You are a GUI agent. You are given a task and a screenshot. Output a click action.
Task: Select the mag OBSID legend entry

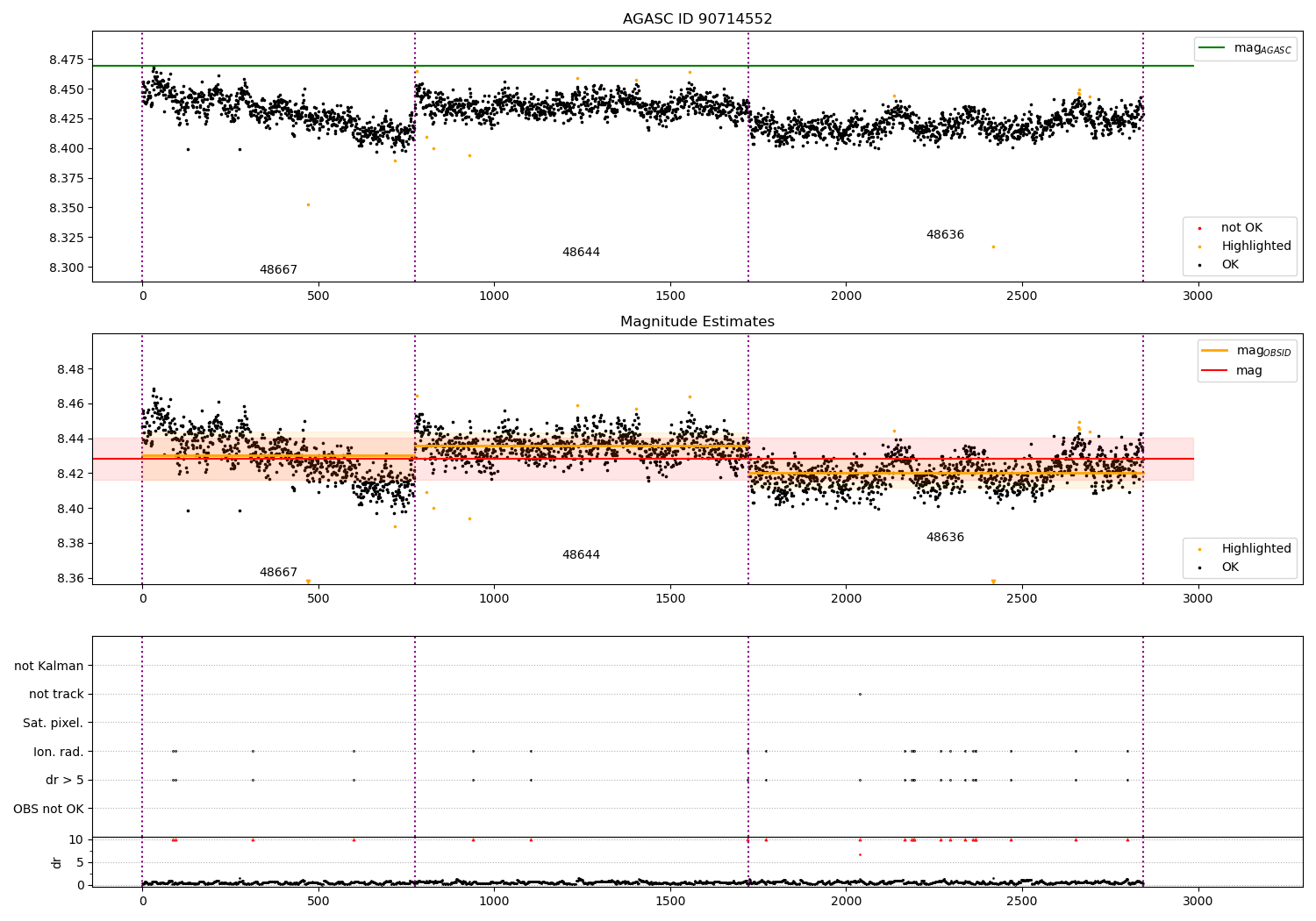point(1248,351)
